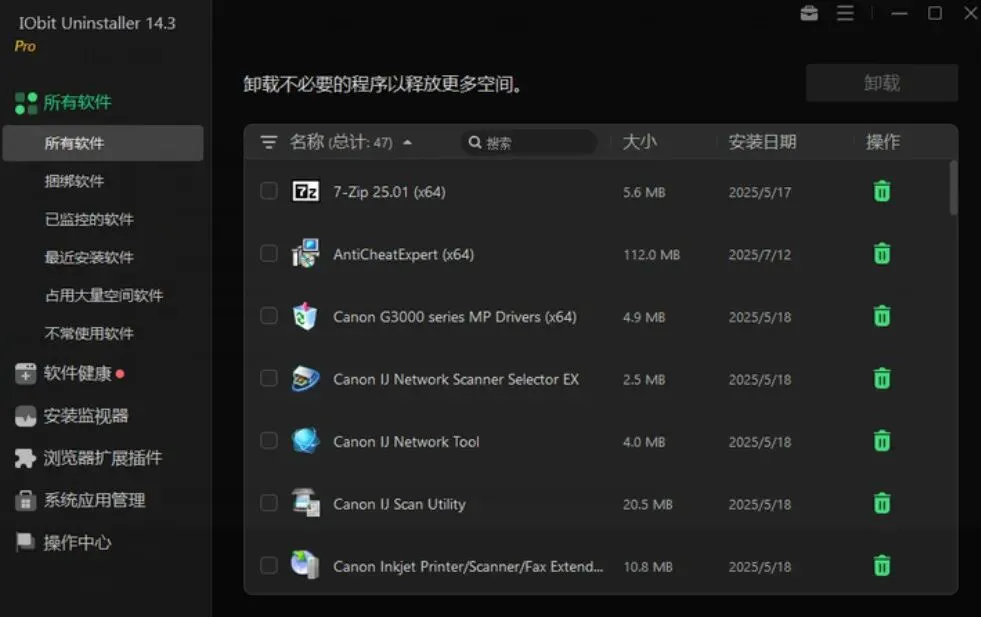Screen dimensions: 981x617
Task: Go to 最近安装软件 list
Action: 89,257
